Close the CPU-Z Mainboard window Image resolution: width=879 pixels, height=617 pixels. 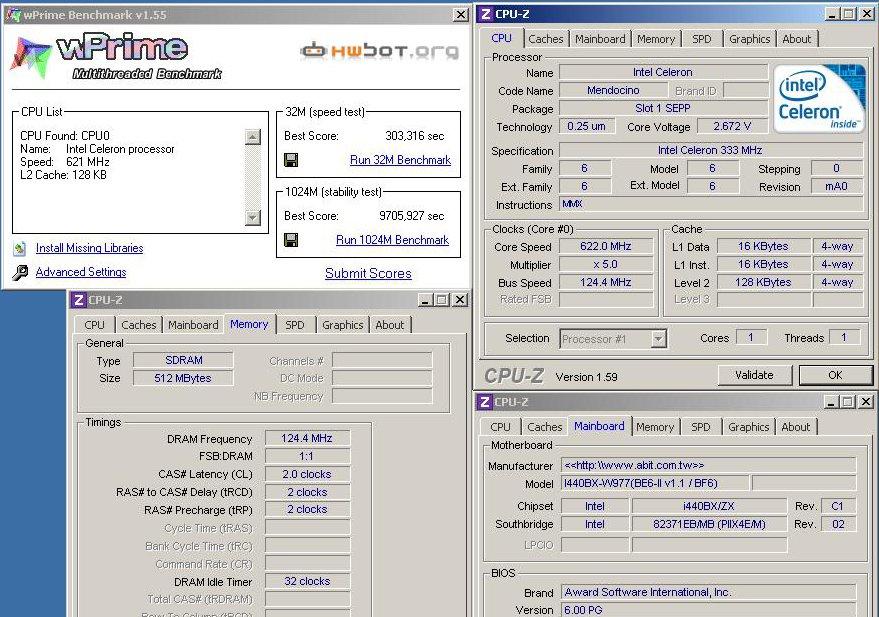[x=866, y=402]
